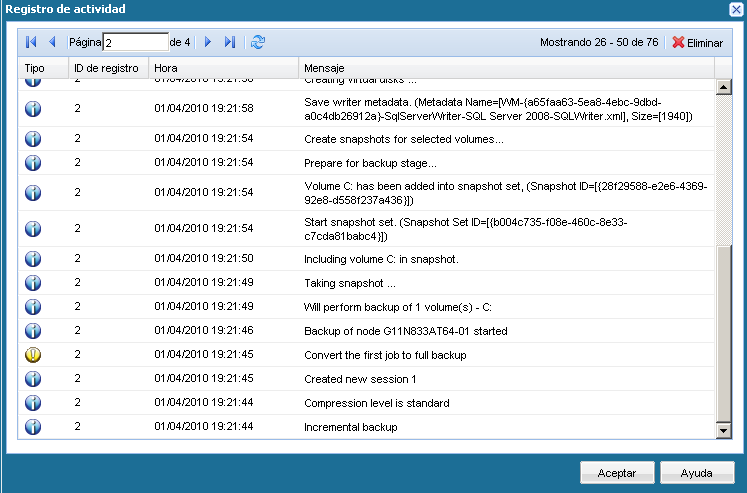Go to the first page of log
The image size is (747, 493).
point(31,42)
